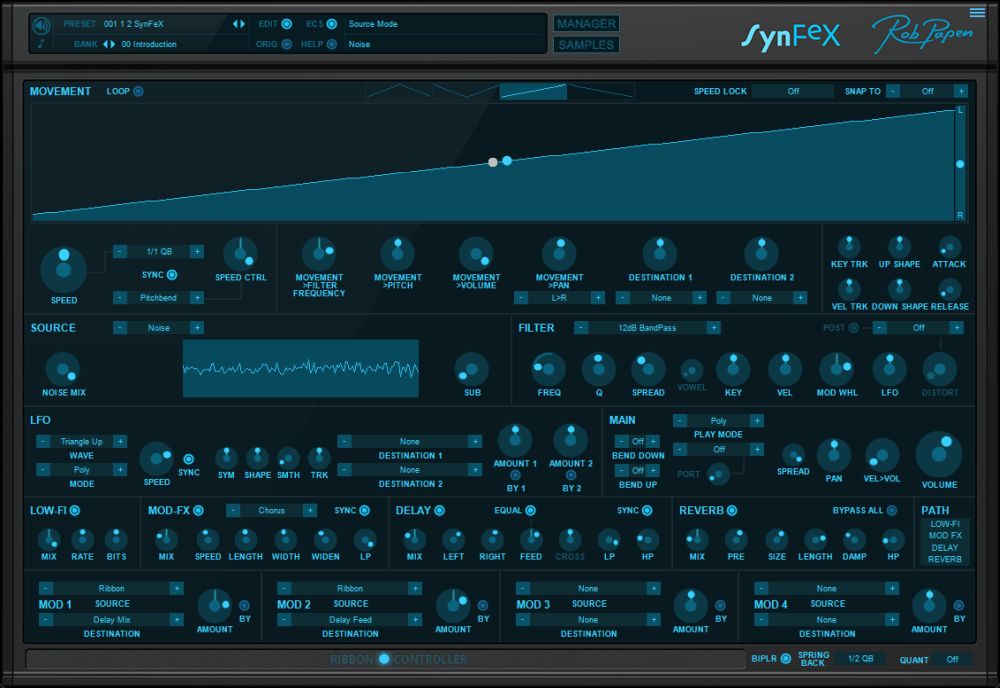Toggle the movement LOOP switch
Viewport: 1000px width, 688px height.
pos(138,91)
